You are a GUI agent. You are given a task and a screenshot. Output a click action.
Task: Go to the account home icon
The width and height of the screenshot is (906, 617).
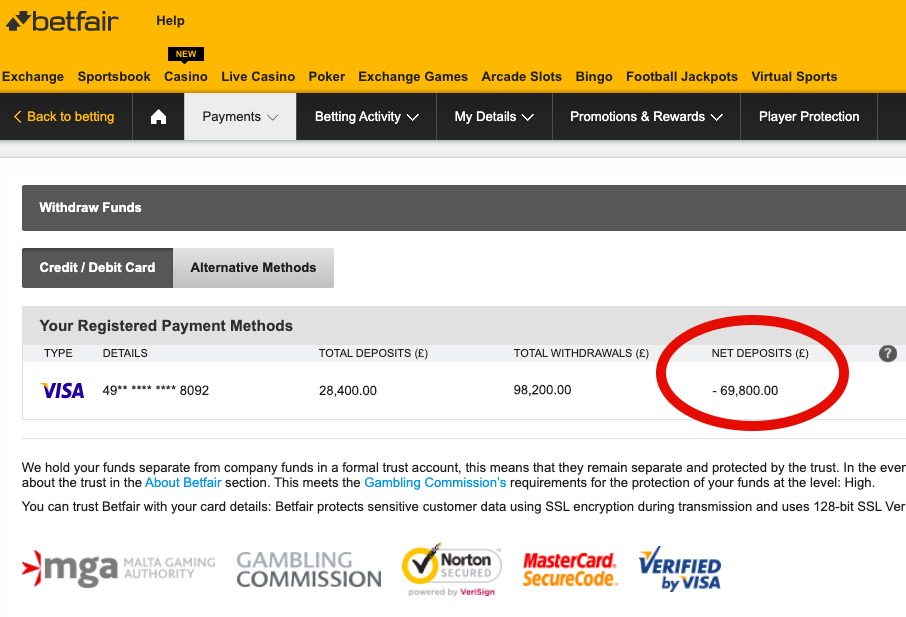tap(158, 117)
